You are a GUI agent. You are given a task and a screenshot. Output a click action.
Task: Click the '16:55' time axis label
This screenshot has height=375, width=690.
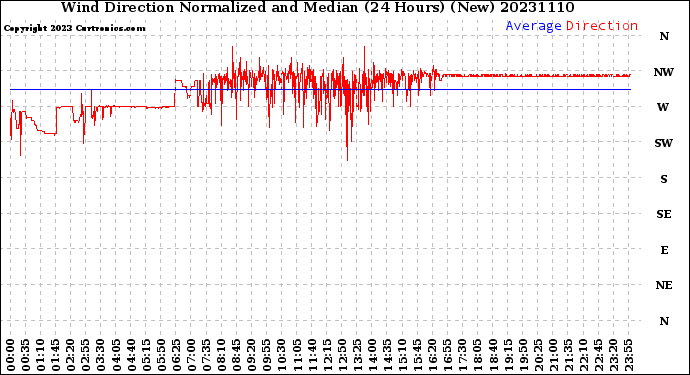pos(448,355)
